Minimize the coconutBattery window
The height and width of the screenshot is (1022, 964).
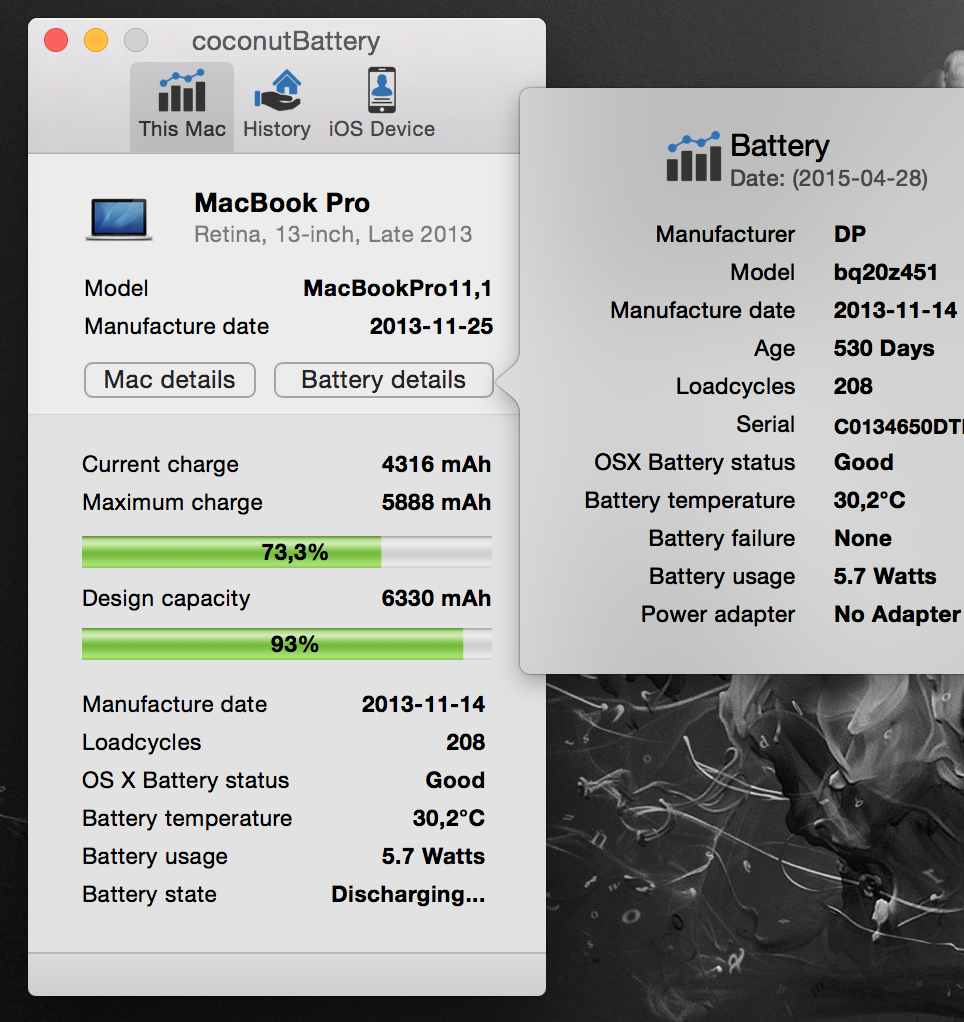(x=96, y=40)
